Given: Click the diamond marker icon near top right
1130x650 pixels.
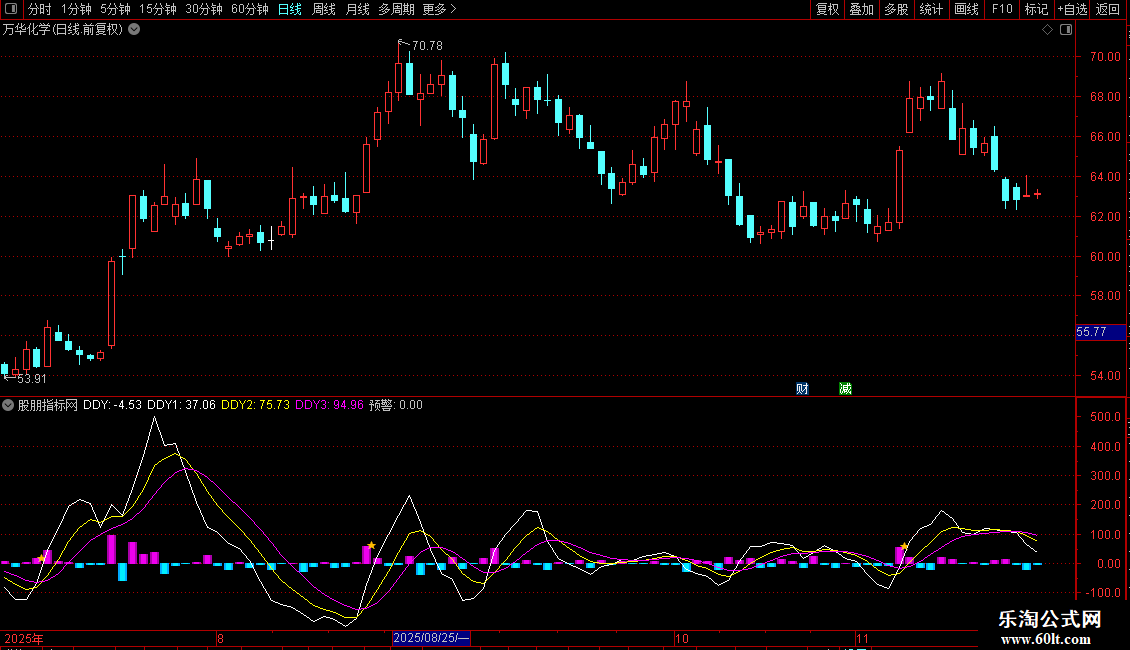Looking at the screenshot, I should (x=1047, y=29).
